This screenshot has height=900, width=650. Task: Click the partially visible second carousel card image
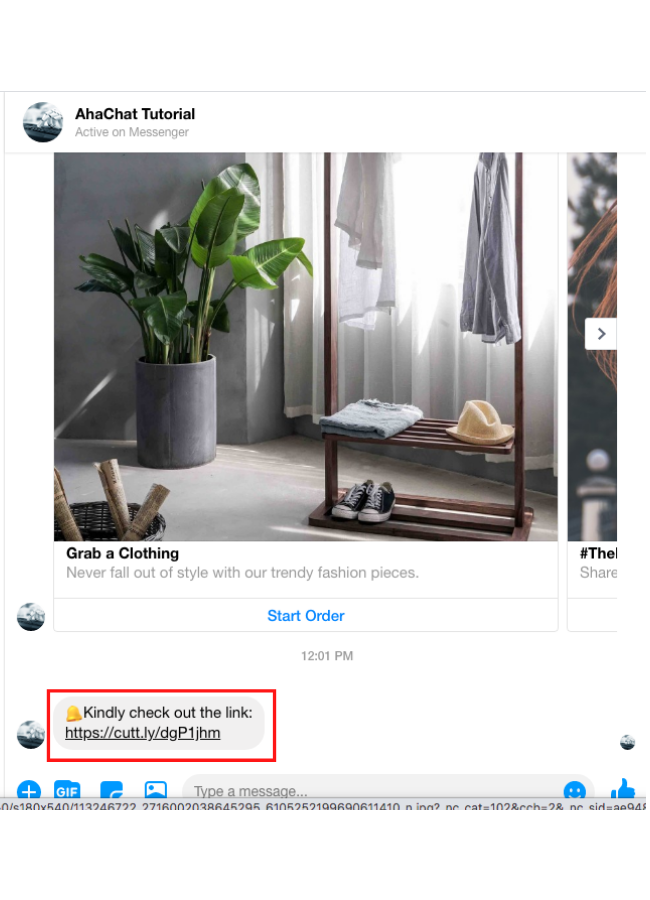pos(592,346)
